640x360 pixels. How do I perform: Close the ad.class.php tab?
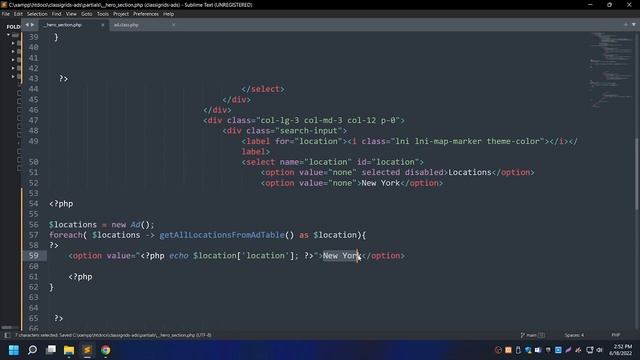click(x=173, y=25)
